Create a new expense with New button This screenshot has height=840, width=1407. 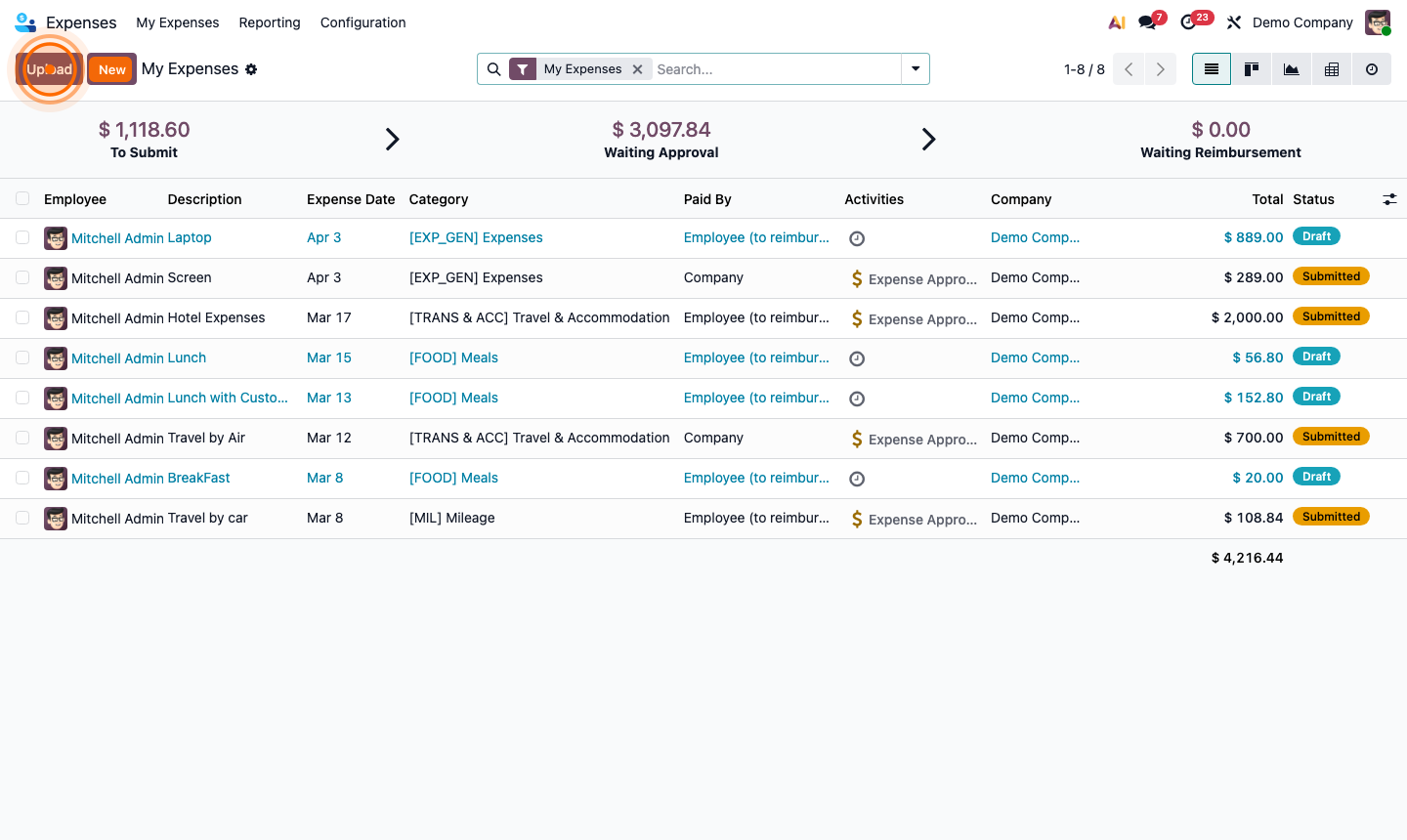coord(111,68)
